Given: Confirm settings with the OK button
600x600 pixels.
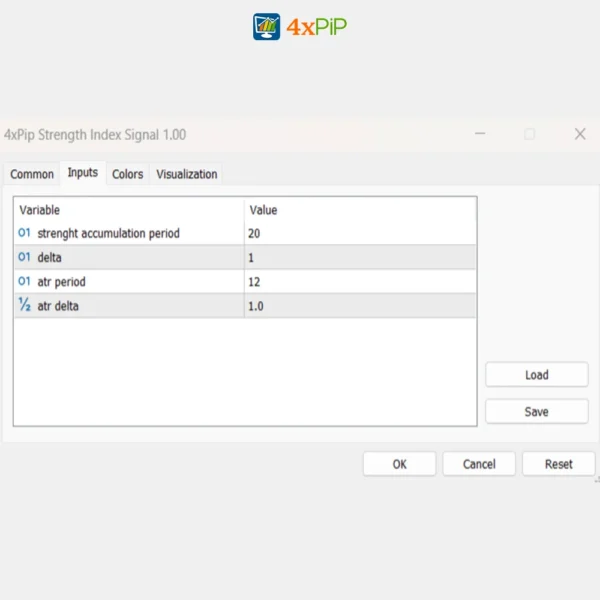Looking at the screenshot, I should click(x=399, y=464).
